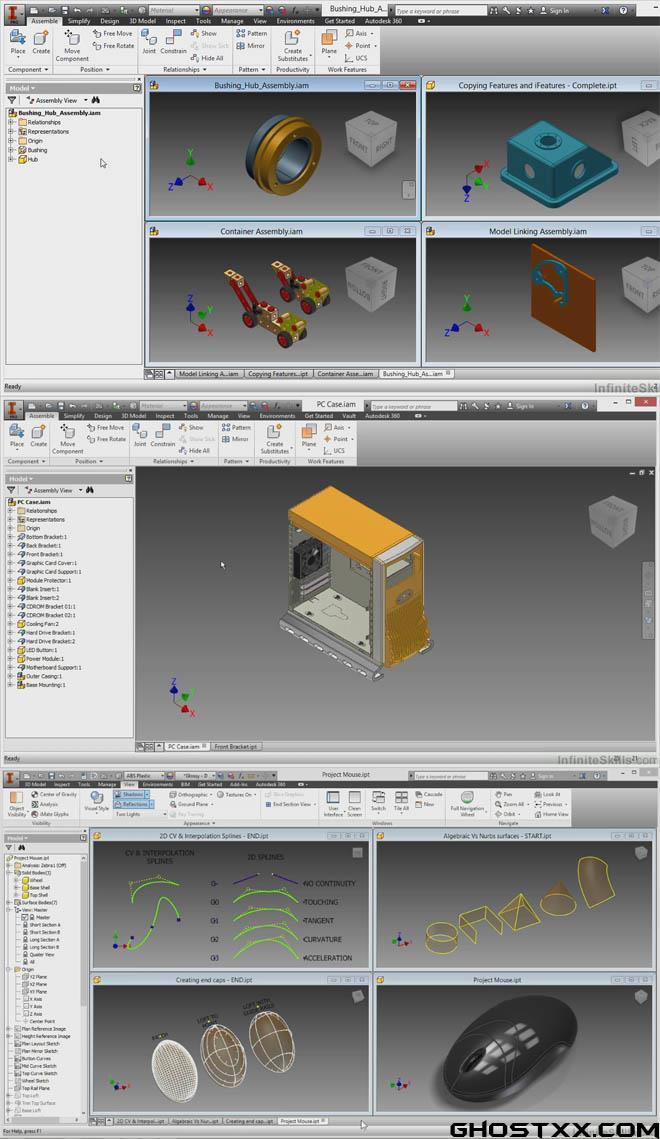Expand Relationships node in Bushing_Hub browser
Screen dimensions: 660x1139
(x=11, y=122)
